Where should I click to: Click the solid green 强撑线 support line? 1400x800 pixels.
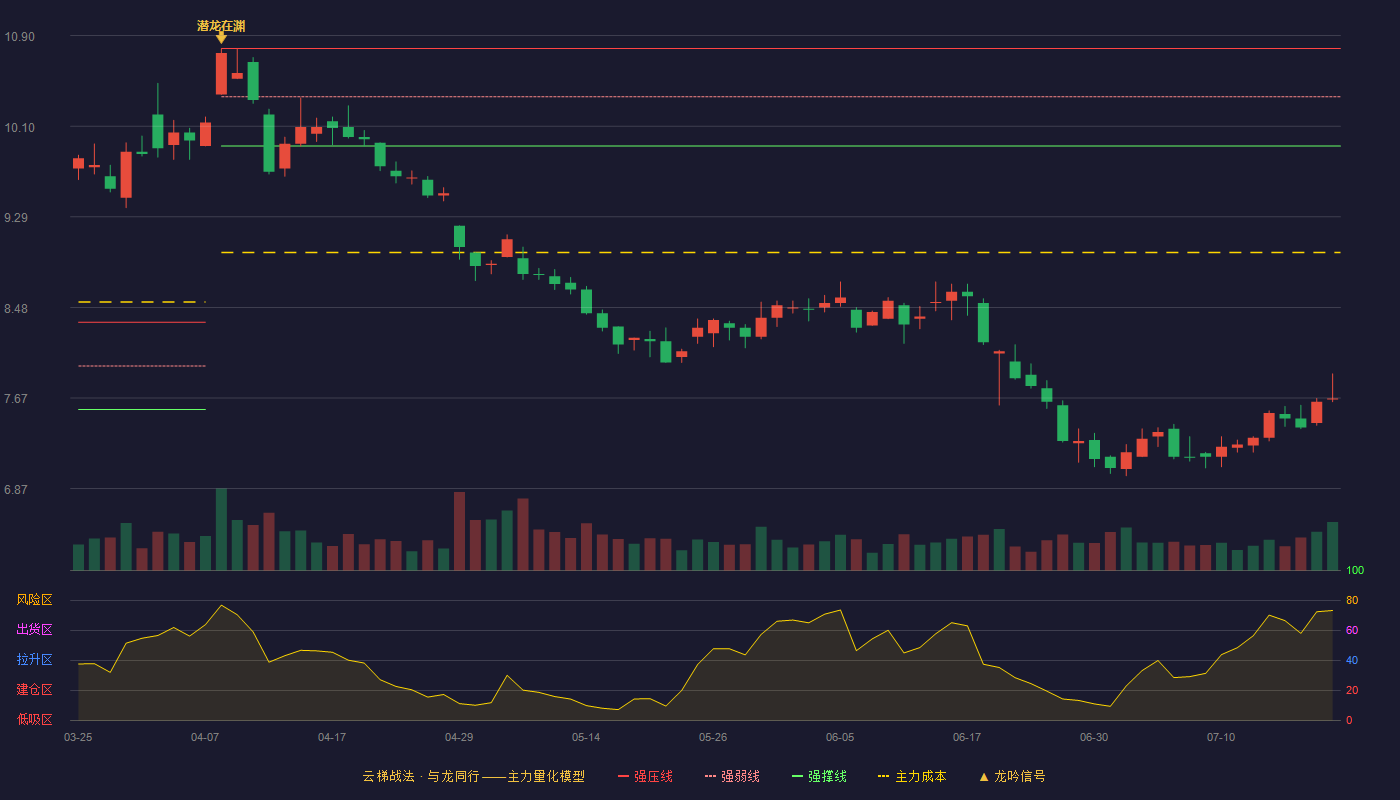[x=780, y=146]
